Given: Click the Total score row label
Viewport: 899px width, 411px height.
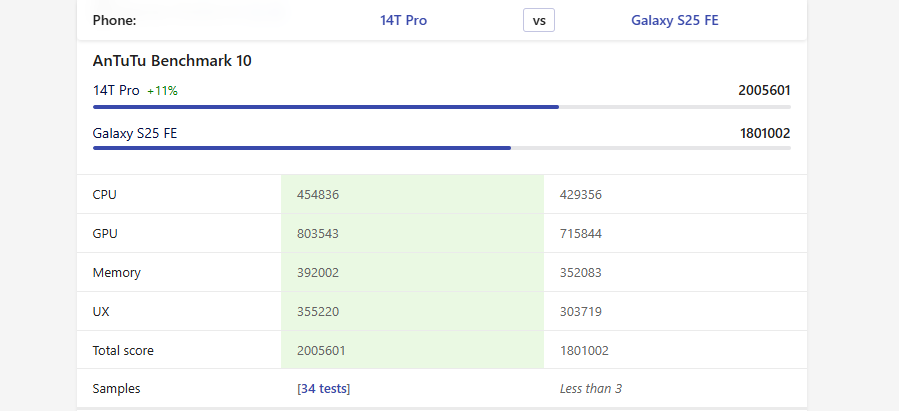Looking at the screenshot, I should 123,351.
